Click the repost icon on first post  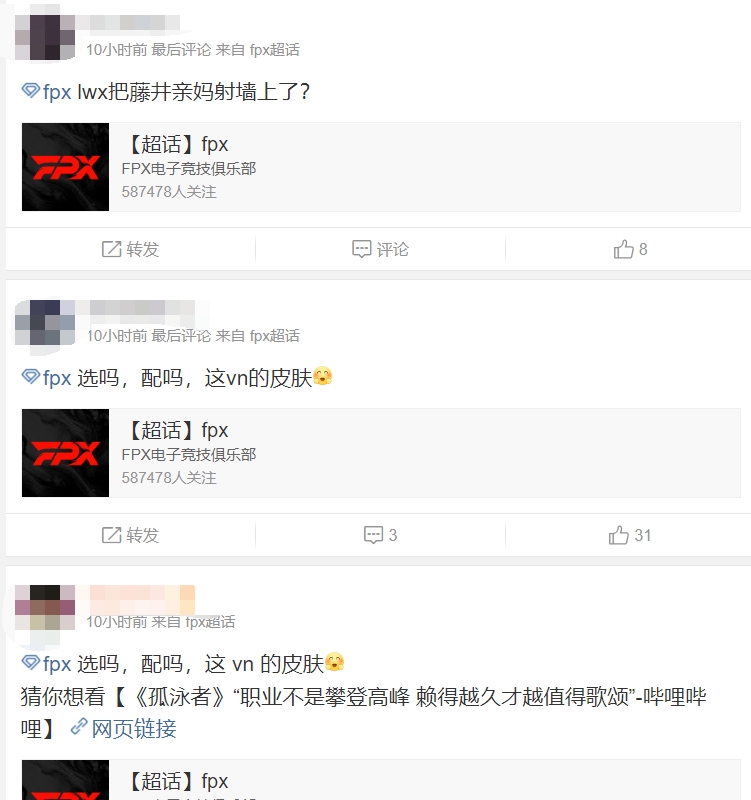(x=111, y=249)
